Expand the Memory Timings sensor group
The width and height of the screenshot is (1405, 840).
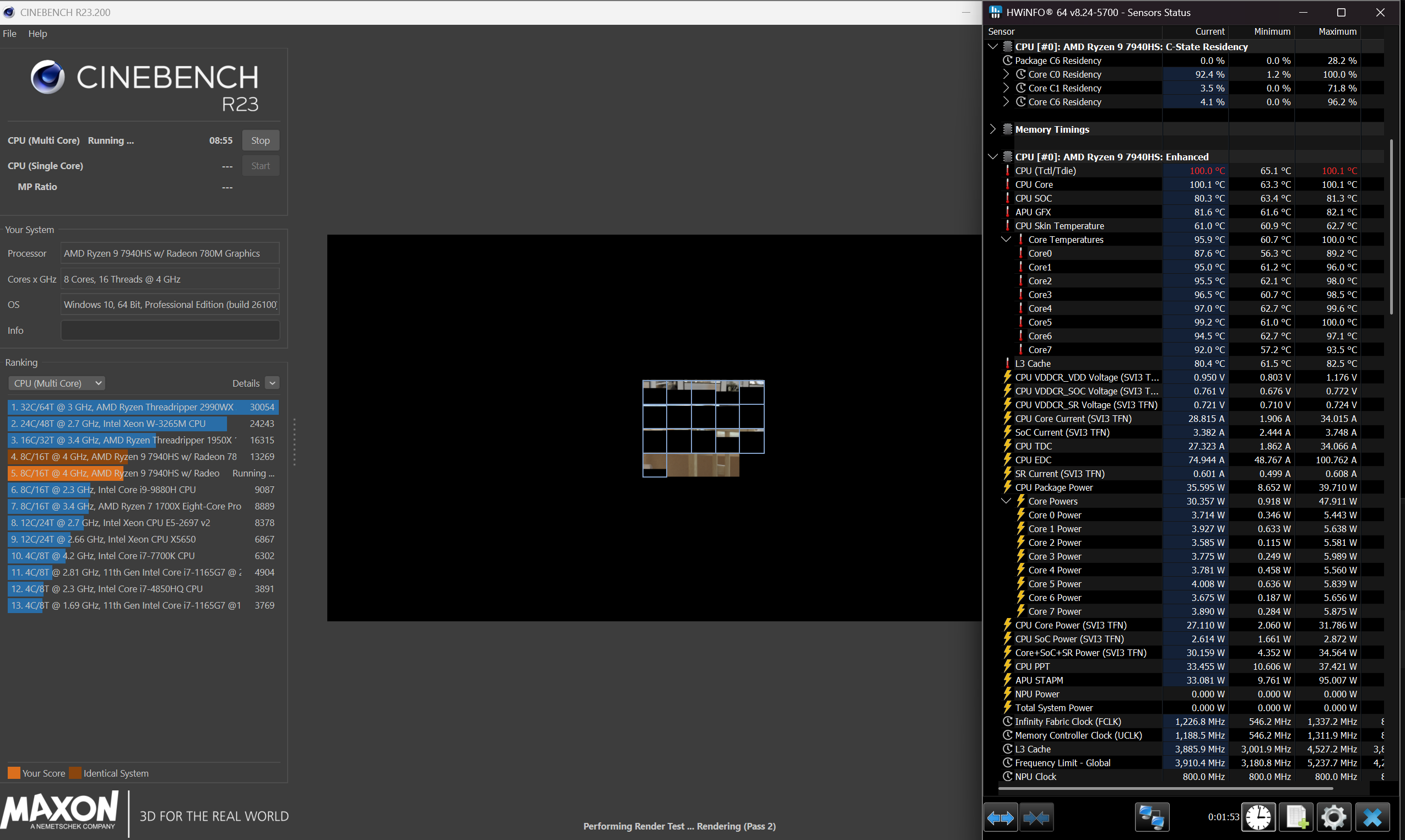click(x=992, y=129)
